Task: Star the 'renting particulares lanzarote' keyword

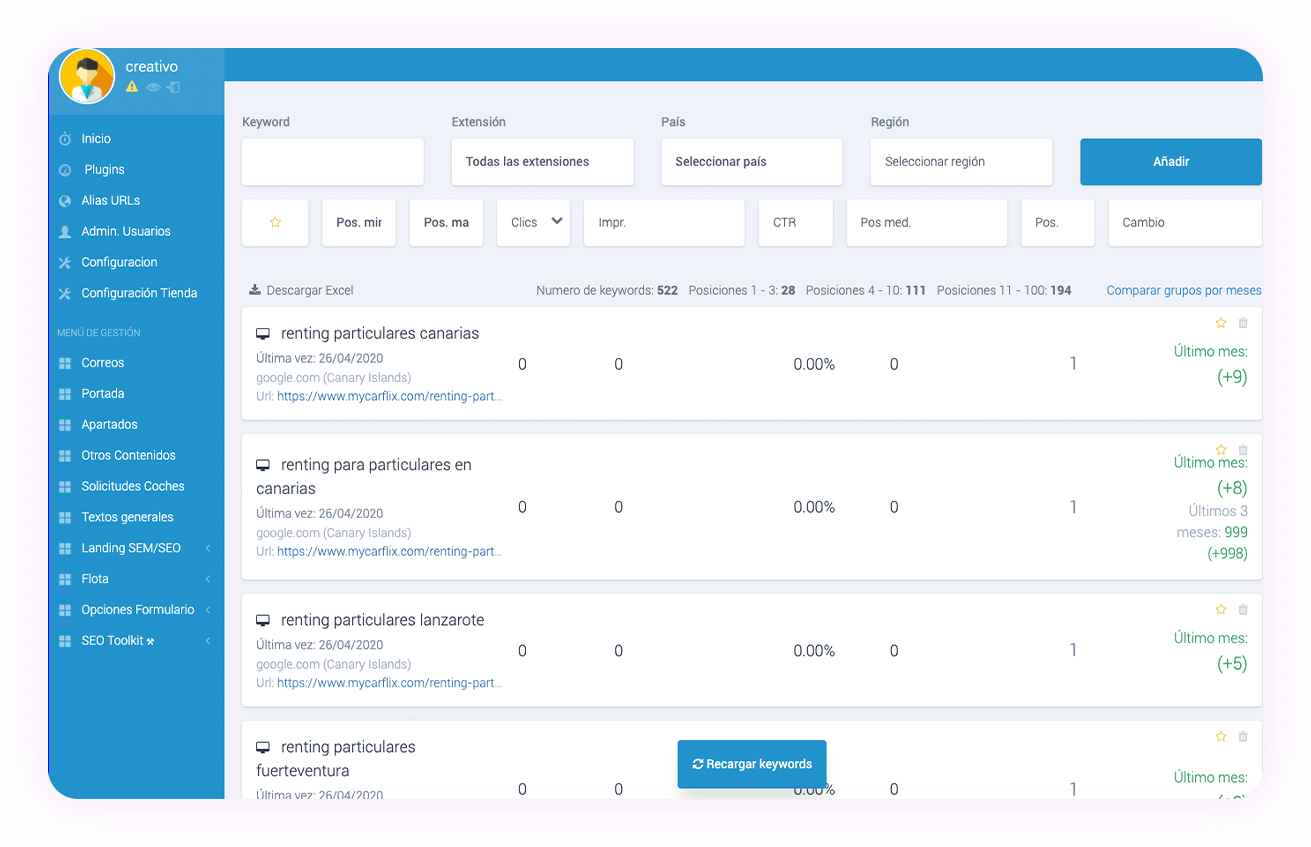Action: tap(1220, 610)
